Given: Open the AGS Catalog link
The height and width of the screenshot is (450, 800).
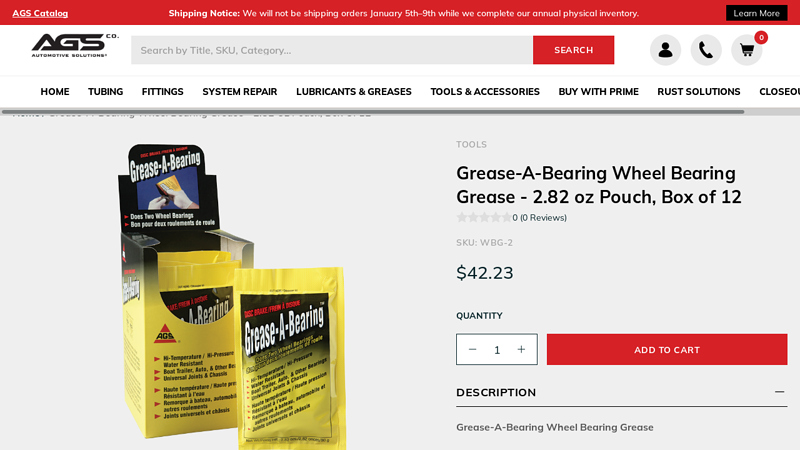Looking at the screenshot, I should tap(40, 13).
